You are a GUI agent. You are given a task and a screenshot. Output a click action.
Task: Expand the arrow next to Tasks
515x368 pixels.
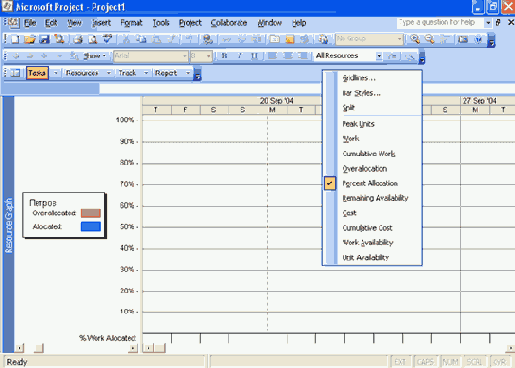pos(56,73)
